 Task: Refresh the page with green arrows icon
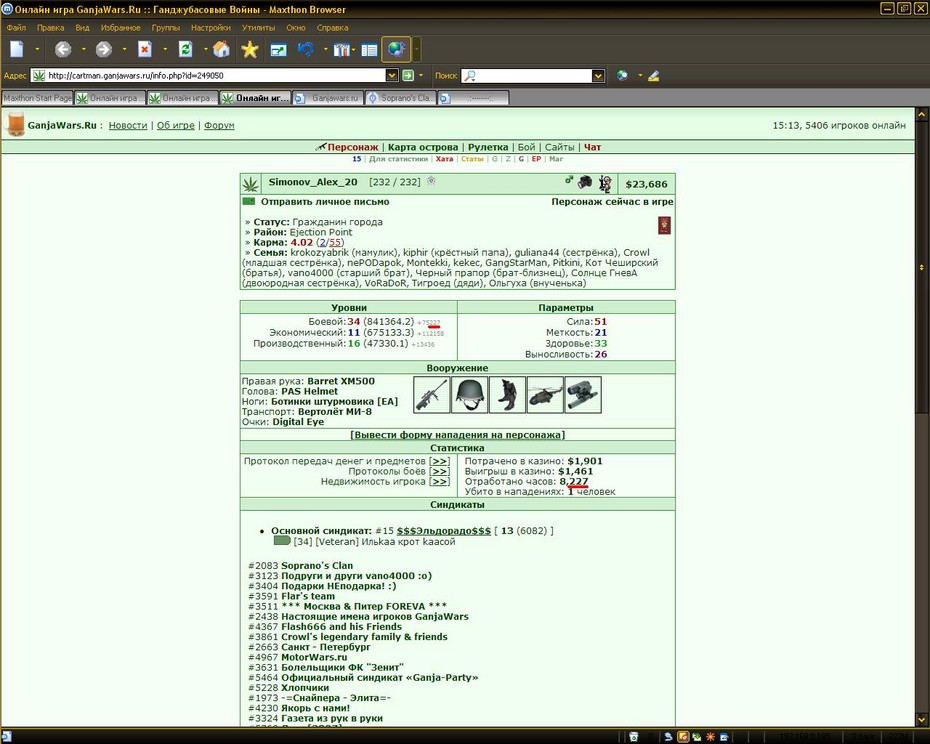[186, 49]
